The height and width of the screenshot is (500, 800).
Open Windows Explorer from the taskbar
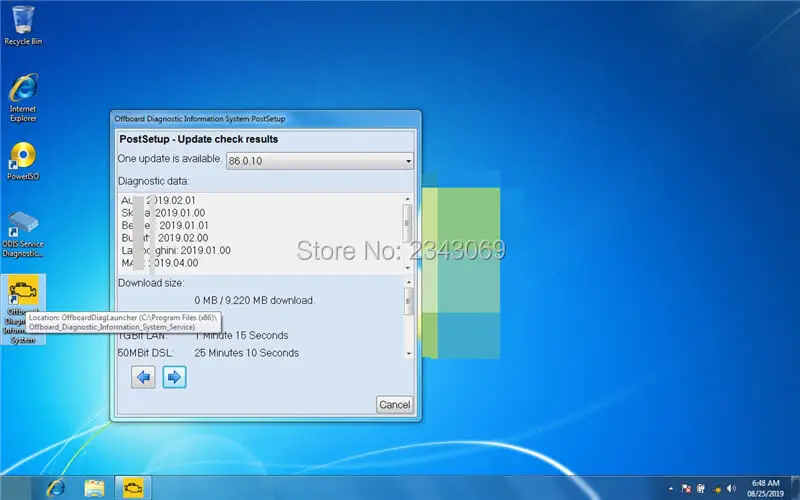click(x=94, y=488)
